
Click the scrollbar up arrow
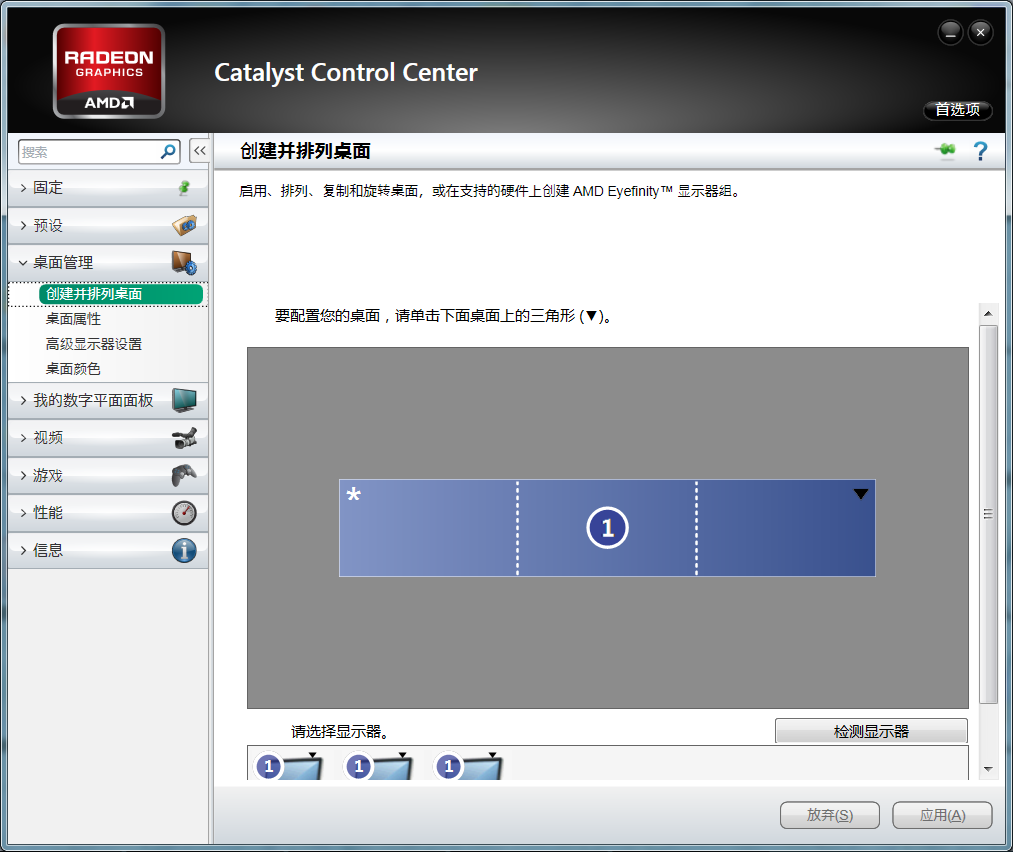point(988,313)
